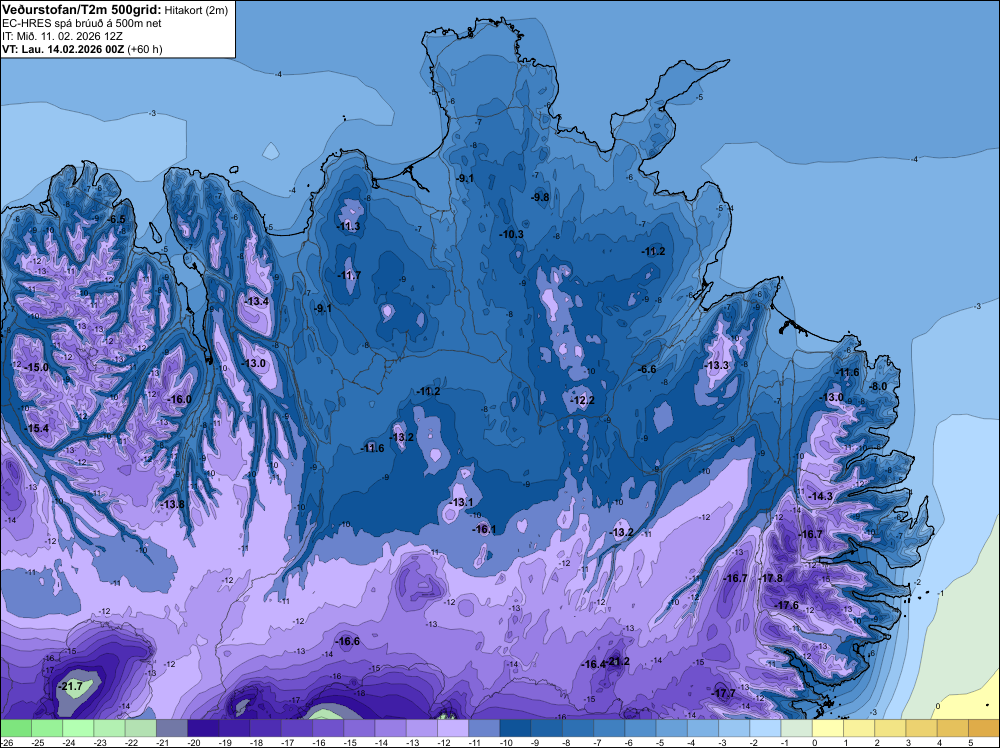Click the legend swatch labeled -14
Image resolution: width=1000 pixels, height=748 pixels.
tap(390, 728)
